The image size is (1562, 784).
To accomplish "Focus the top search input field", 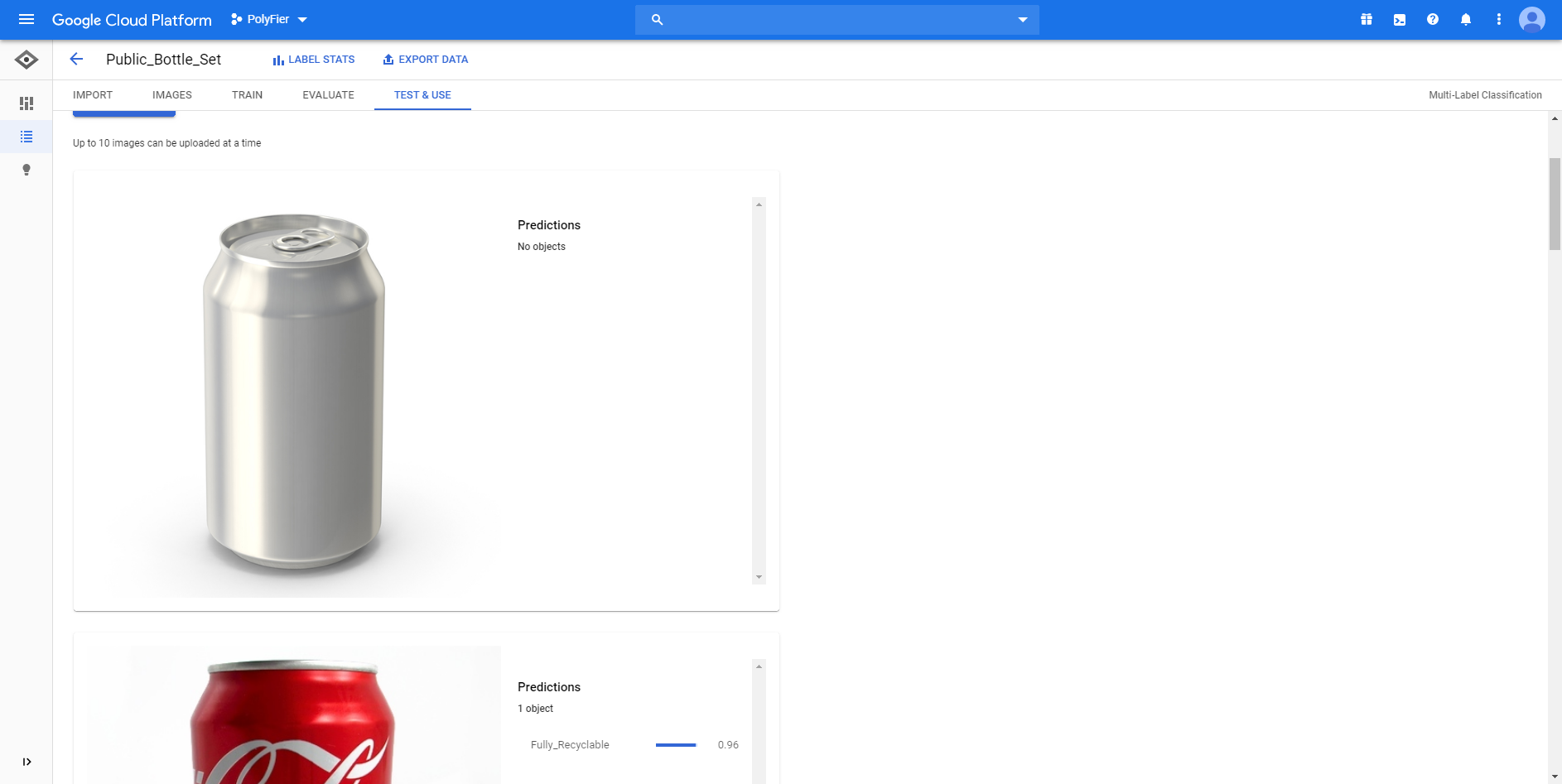I will (837, 20).
